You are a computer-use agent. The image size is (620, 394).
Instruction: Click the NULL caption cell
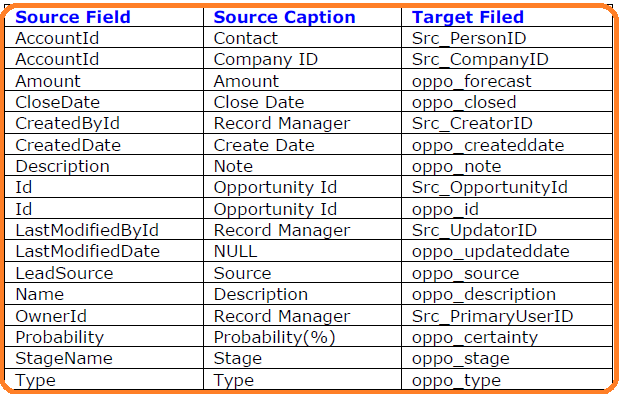pos(302,251)
